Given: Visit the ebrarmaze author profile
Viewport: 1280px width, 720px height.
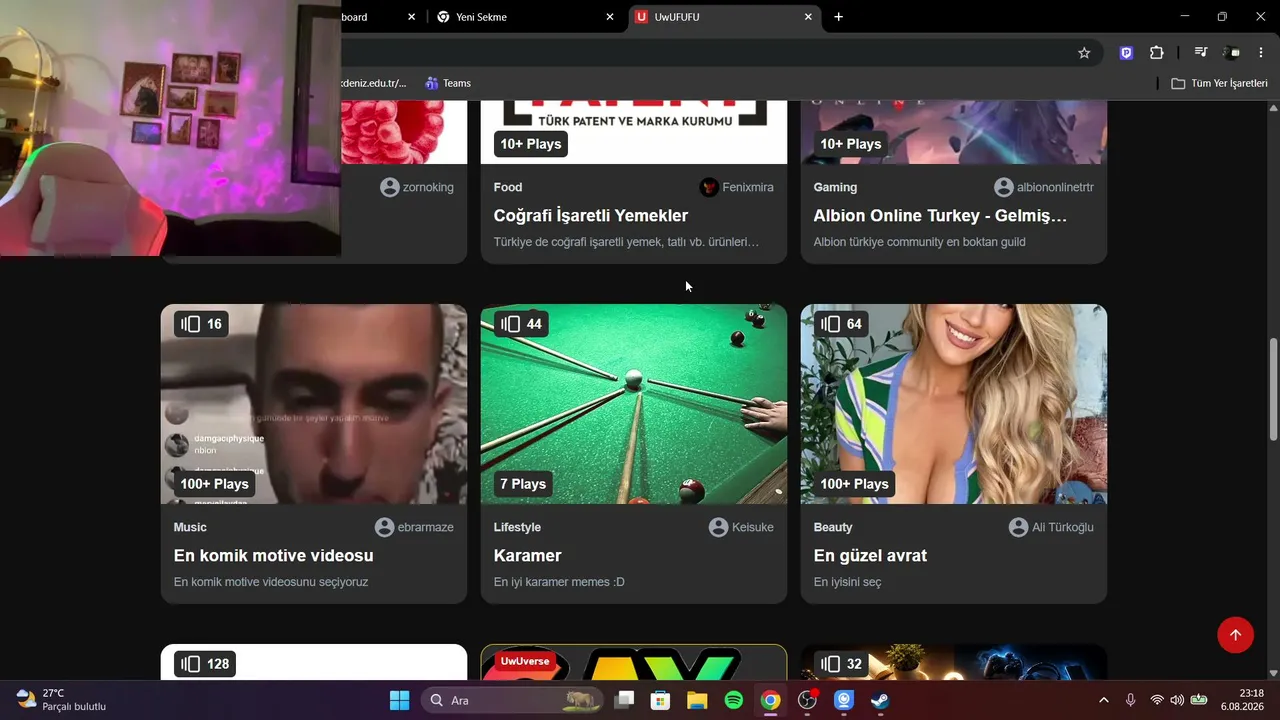Looking at the screenshot, I should [x=414, y=527].
